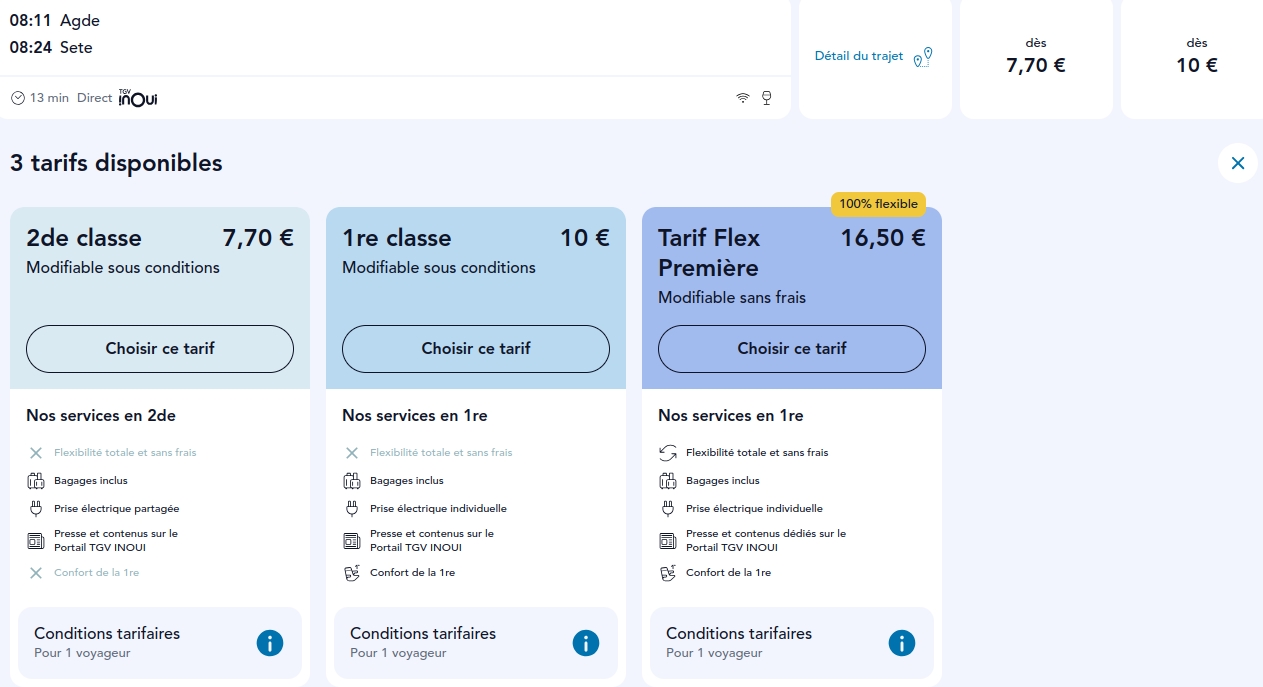Open Détail du trajet
1263x687 pixels.
[858, 56]
